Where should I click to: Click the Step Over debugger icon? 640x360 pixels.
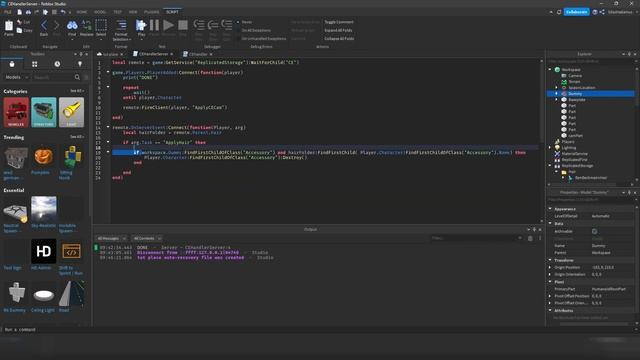point(213,25)
